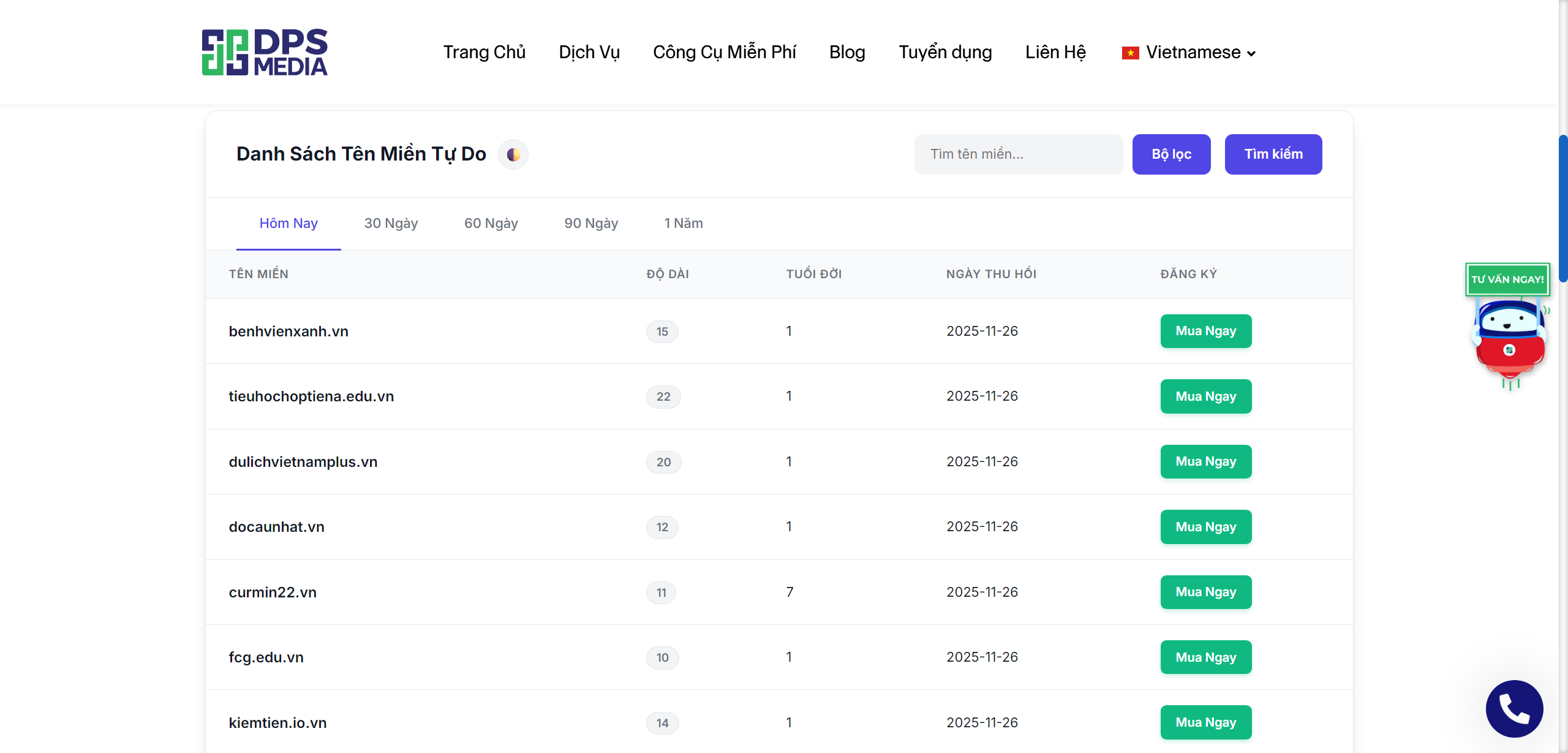Image resolution: width=1568 pixels, height=753 pixels.
Task: Select the 90 Ngày tab
Action: pos(591,224)
